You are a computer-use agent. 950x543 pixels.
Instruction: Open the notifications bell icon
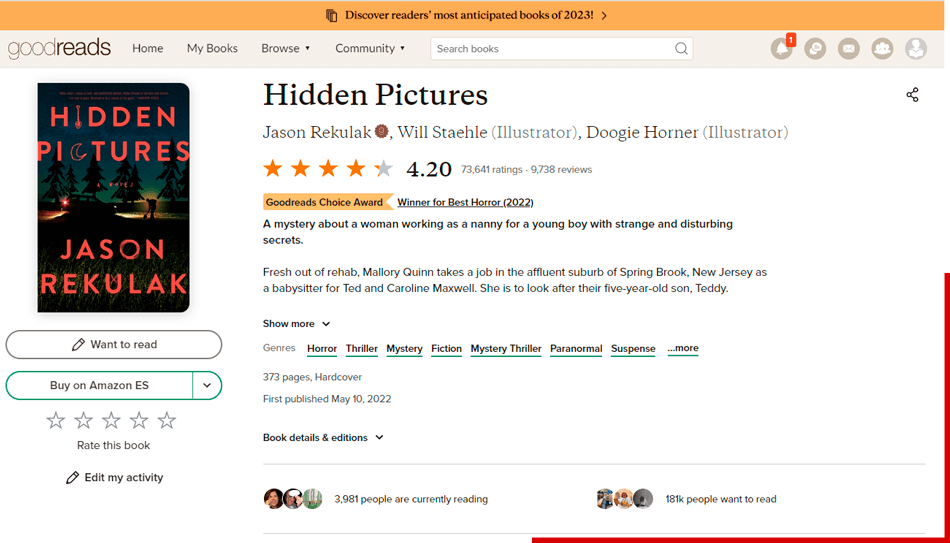(781, 48)
